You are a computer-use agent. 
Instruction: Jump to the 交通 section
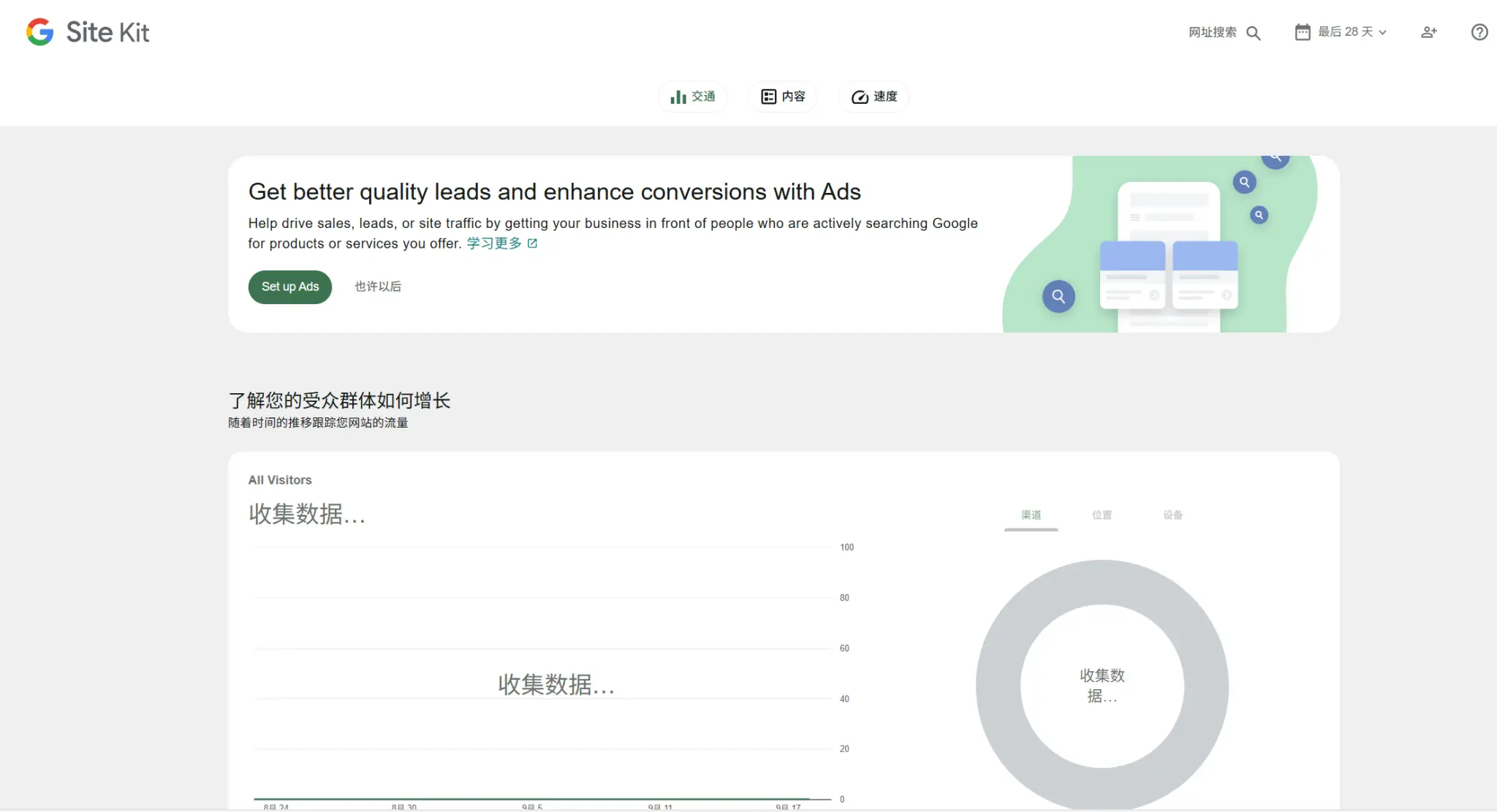coord(693,96)
